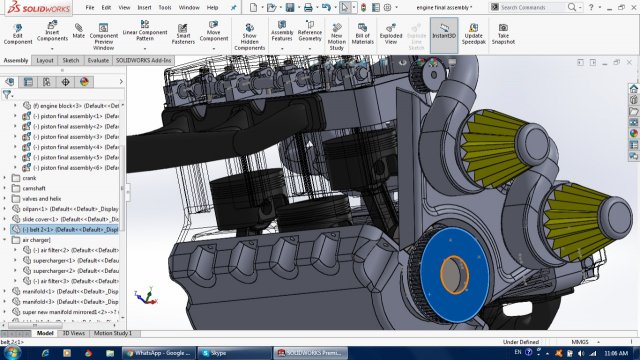Collapse the air charger folder
The width and height of the screenshot is (640, 360).
pos(5,240)
